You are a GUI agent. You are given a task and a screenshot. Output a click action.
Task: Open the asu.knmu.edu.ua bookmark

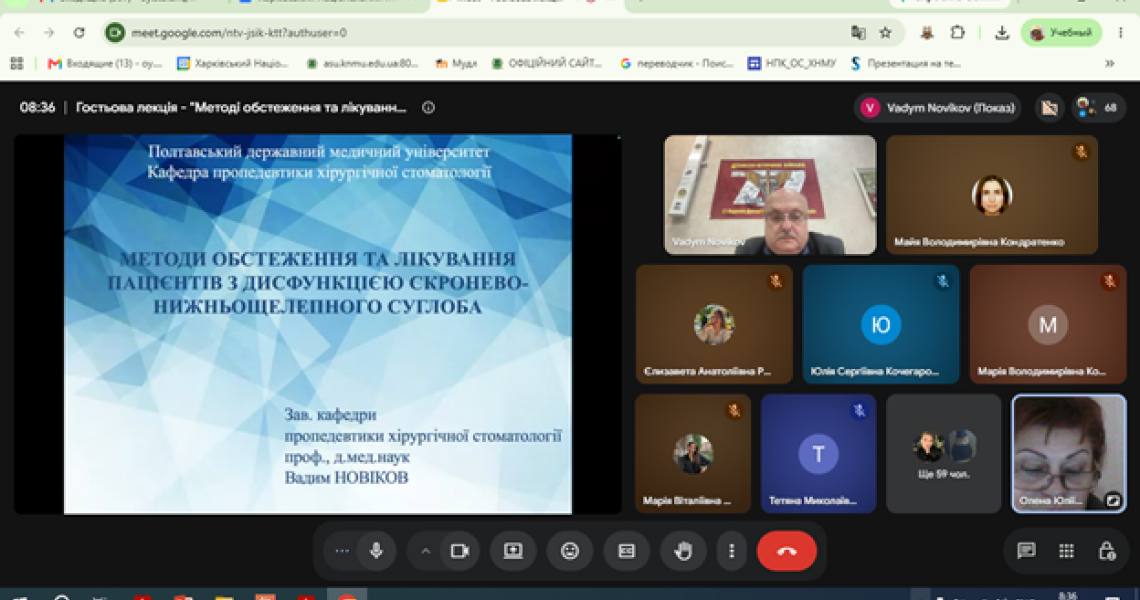coord(362,64)
